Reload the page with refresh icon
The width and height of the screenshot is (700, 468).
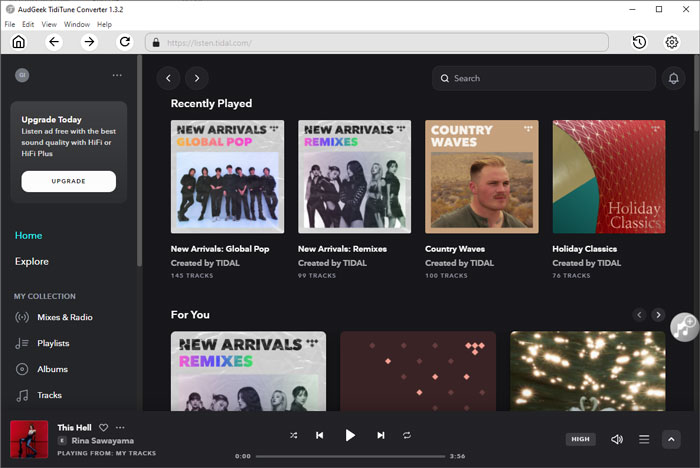125,42
